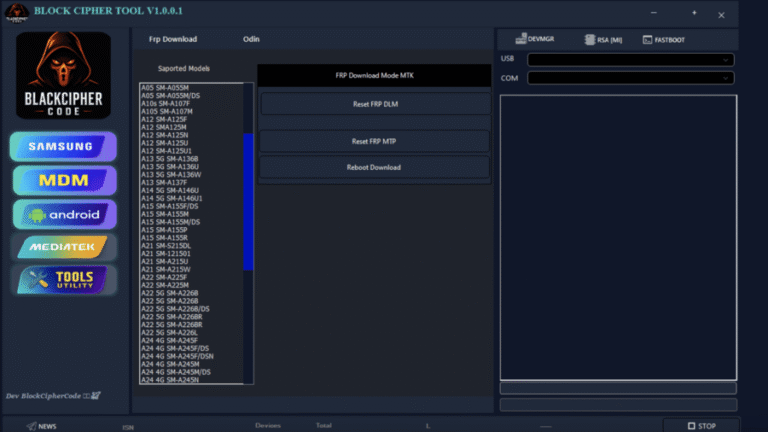Click the upper progress bar under the log
Screen dimensions: 768x432
coord(618,388)
